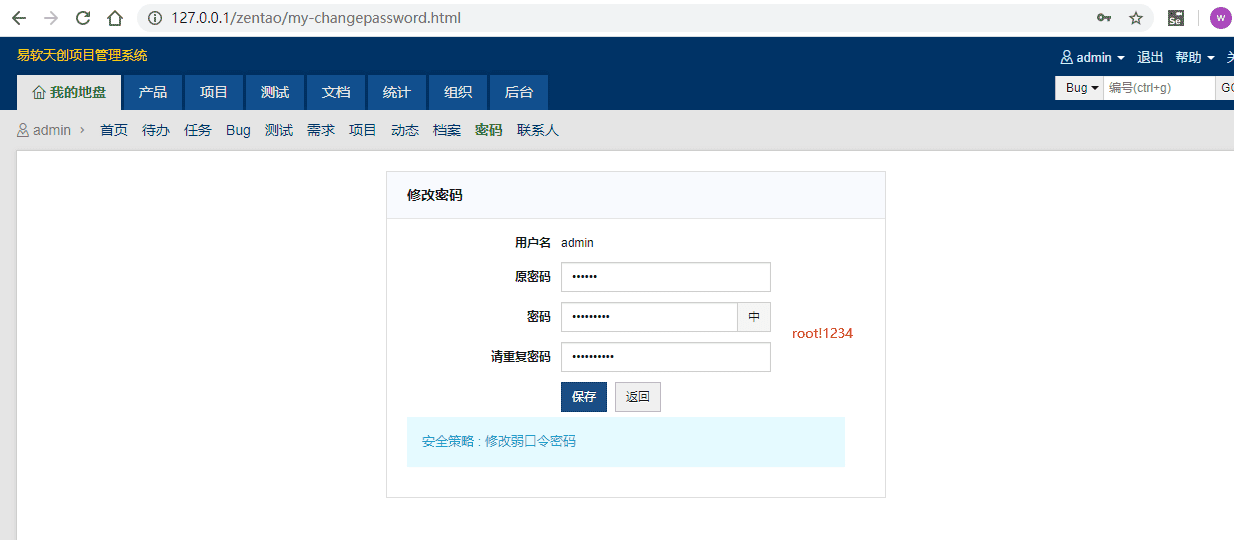The image size is (1234, 540).
Task: Open the 后台 tab
Action: point(519,92)
